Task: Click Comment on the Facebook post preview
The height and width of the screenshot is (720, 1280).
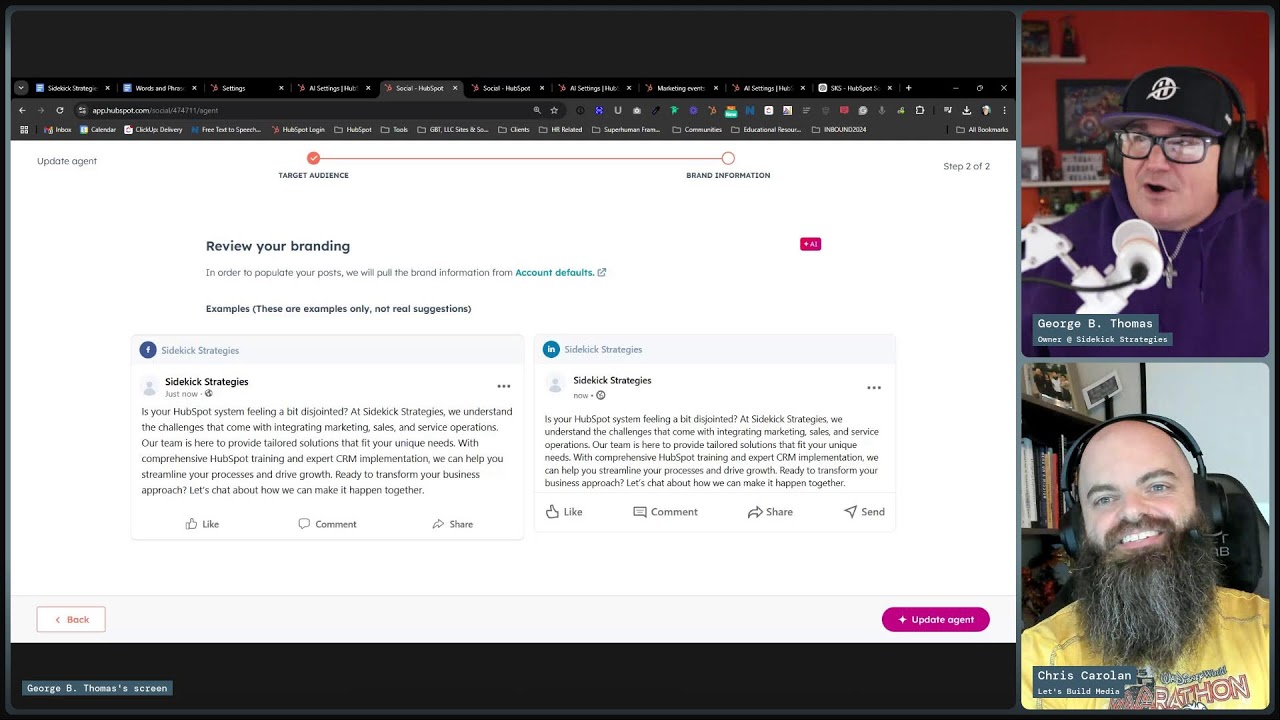Action: pos(327,524)
